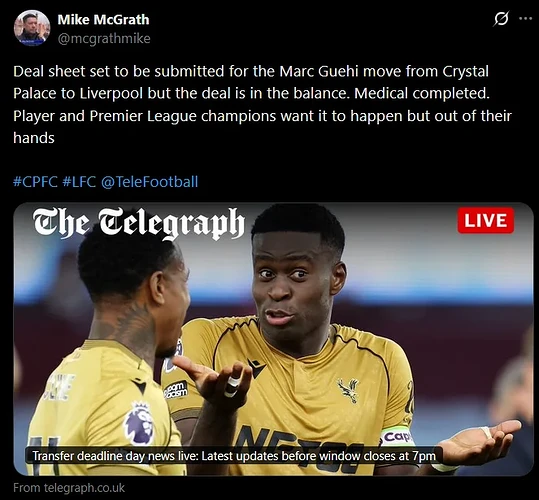Click the captain armband in photo
Image resolution: width=539 pixels, height=500 pixels.
pyautogui.click(x=396, y=436)
